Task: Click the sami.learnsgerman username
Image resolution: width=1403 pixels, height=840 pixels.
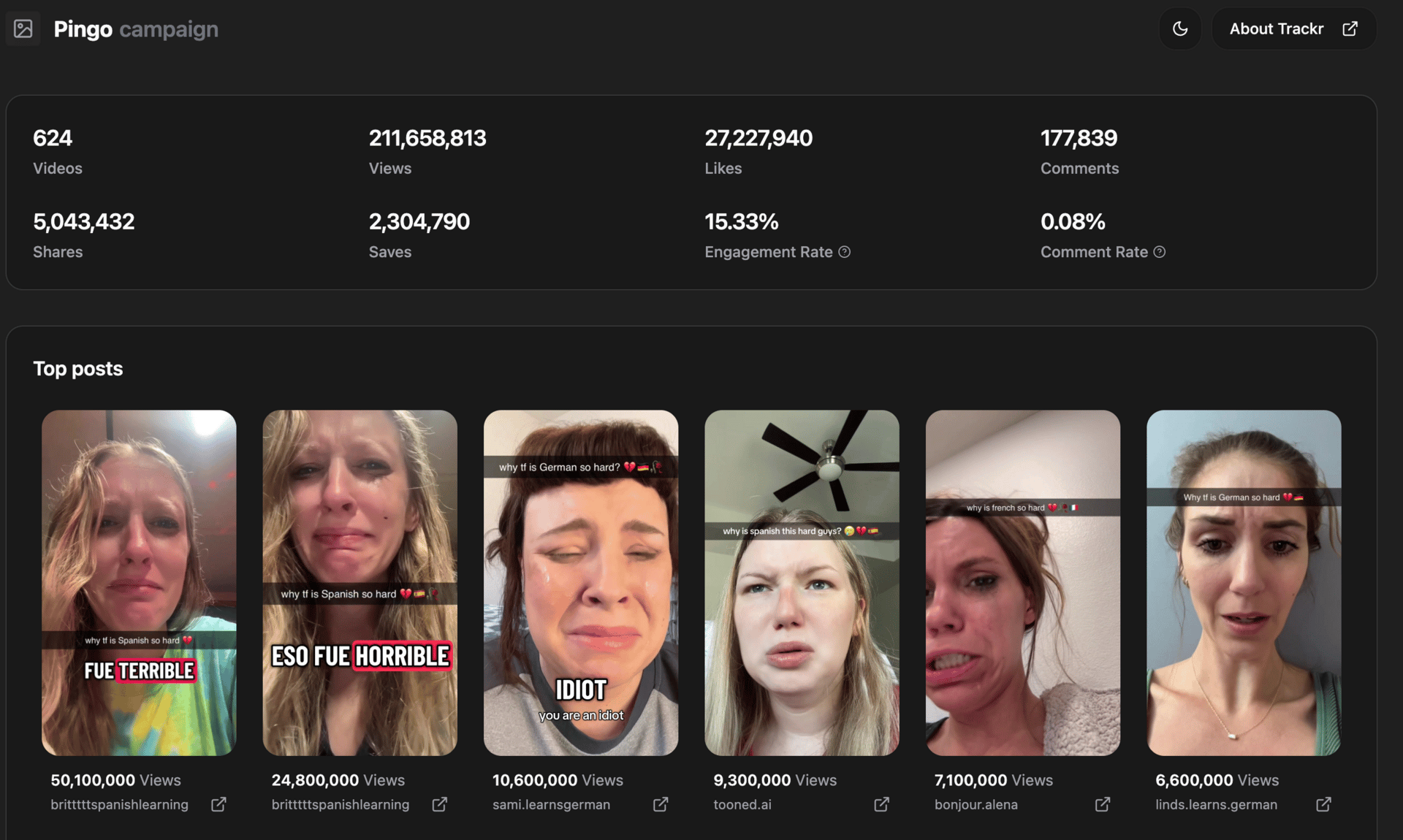Action: (551, 804)
